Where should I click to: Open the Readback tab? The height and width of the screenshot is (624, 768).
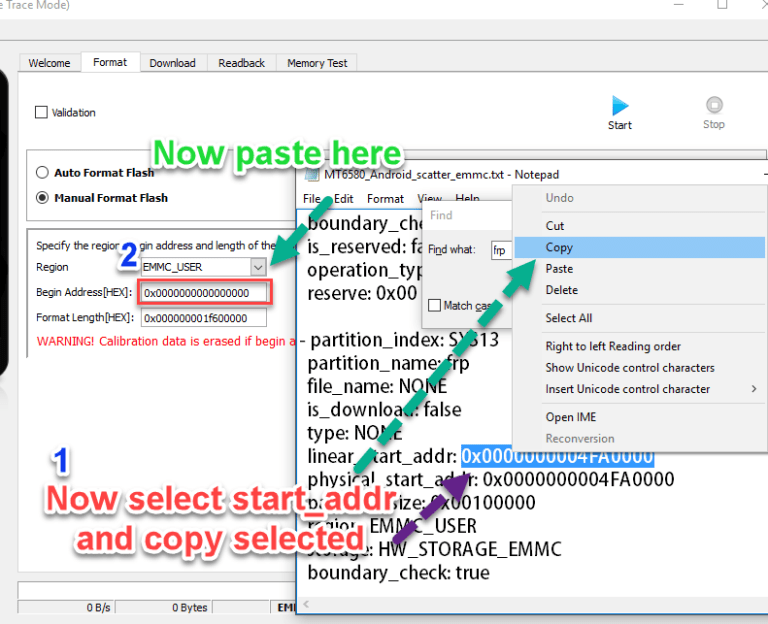click(241, 63)
